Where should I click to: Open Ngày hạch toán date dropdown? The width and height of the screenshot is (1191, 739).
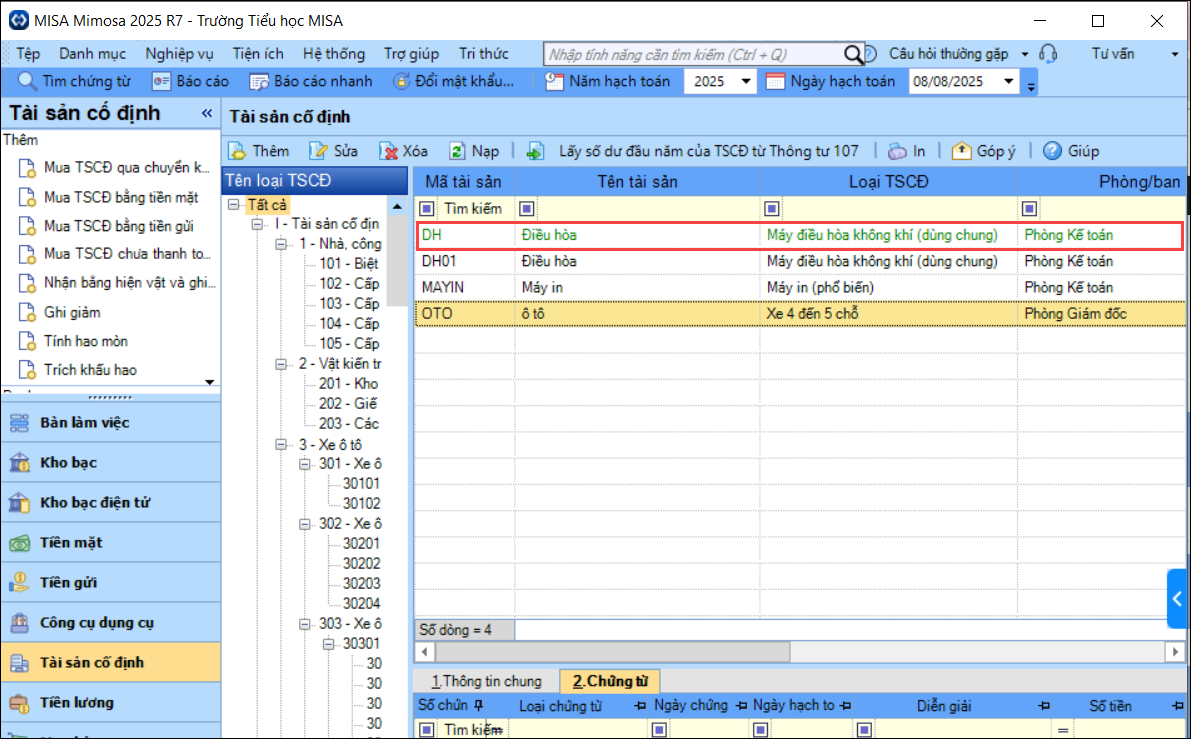(1009, 81)
